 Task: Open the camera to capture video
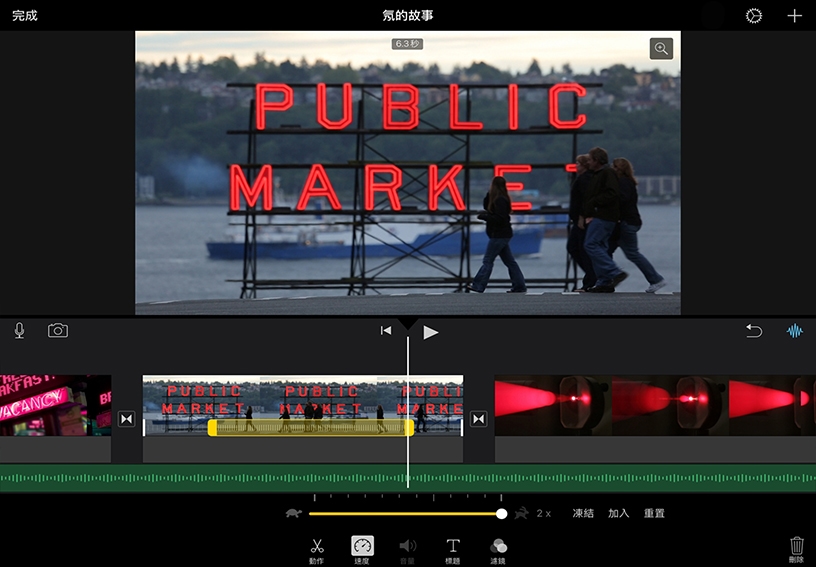(x=58, y=331)
